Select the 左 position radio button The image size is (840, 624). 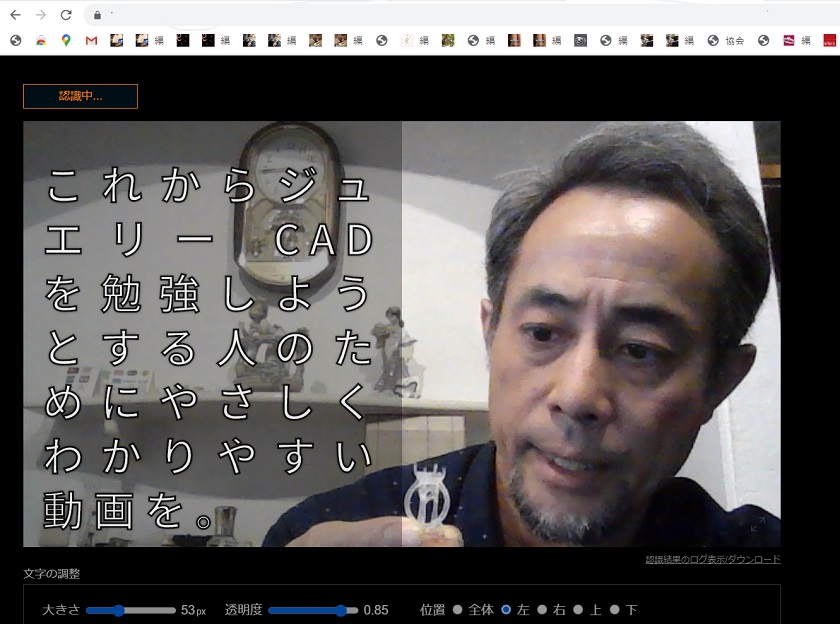coord(506,609)
